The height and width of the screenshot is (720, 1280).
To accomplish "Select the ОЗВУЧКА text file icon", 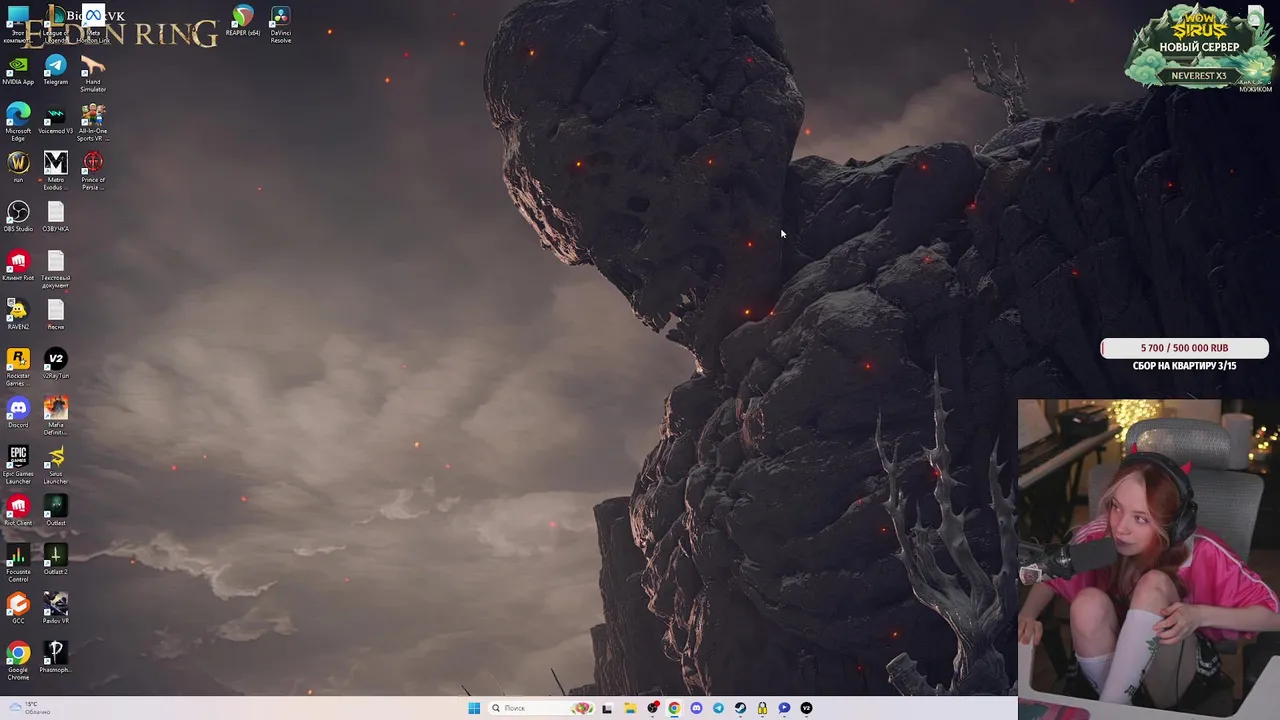I will click(x=56, y=217).
